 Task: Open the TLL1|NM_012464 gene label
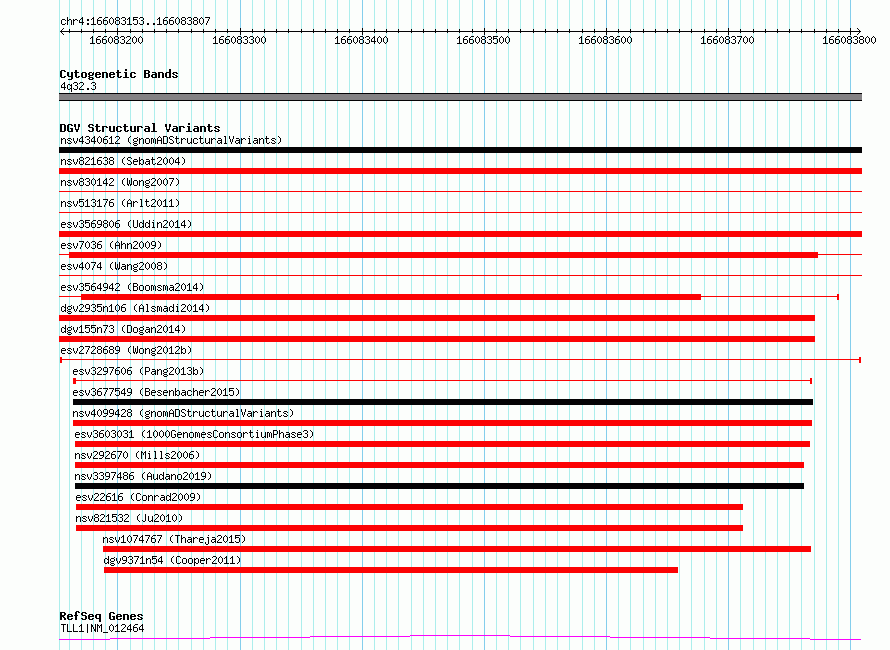(102, 628)
